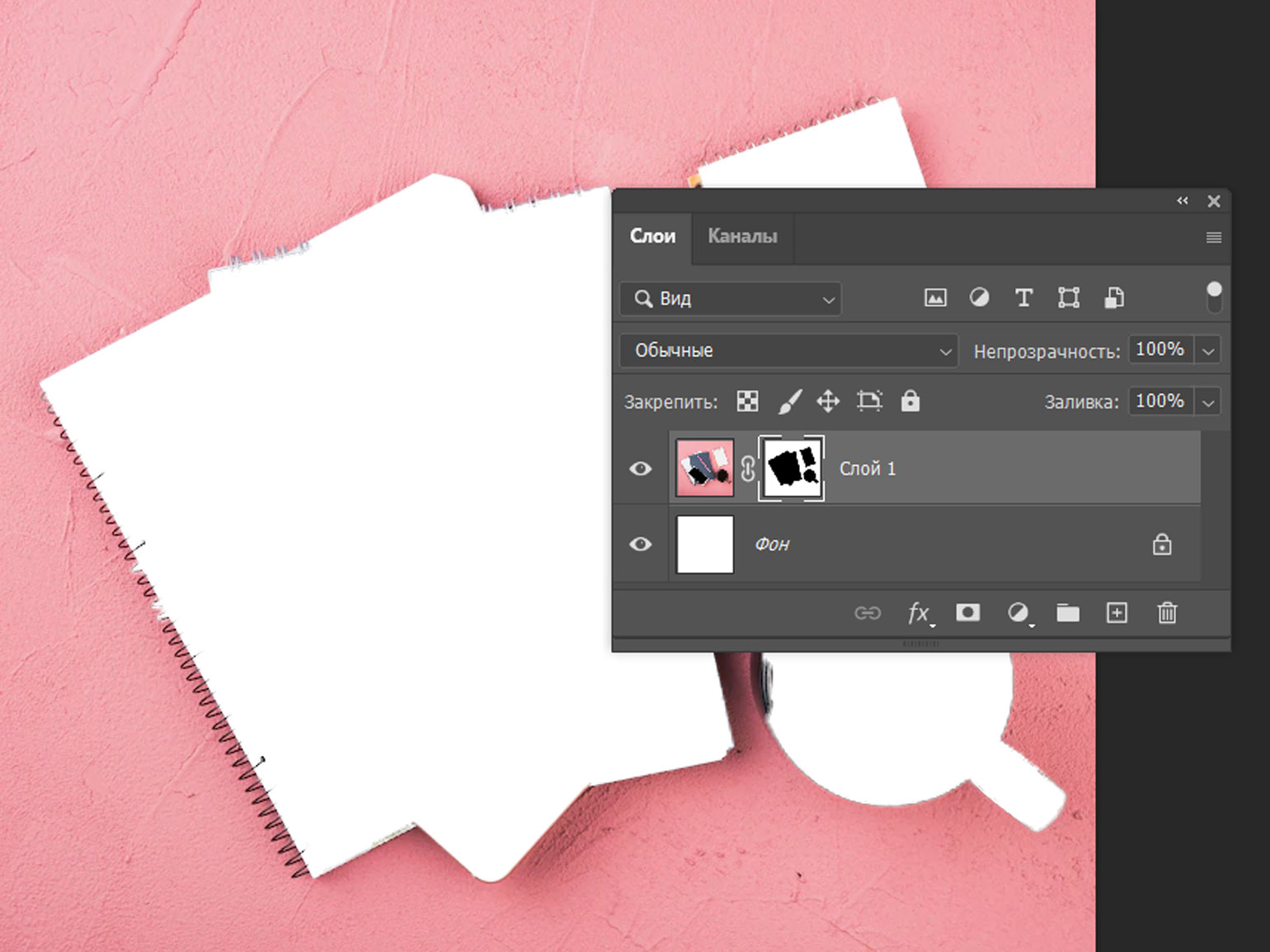The height and width of the screenshot is (952, 1270).
Task: Open the Обычные blend mode dropdown
Action: click(x=788, y=350)
